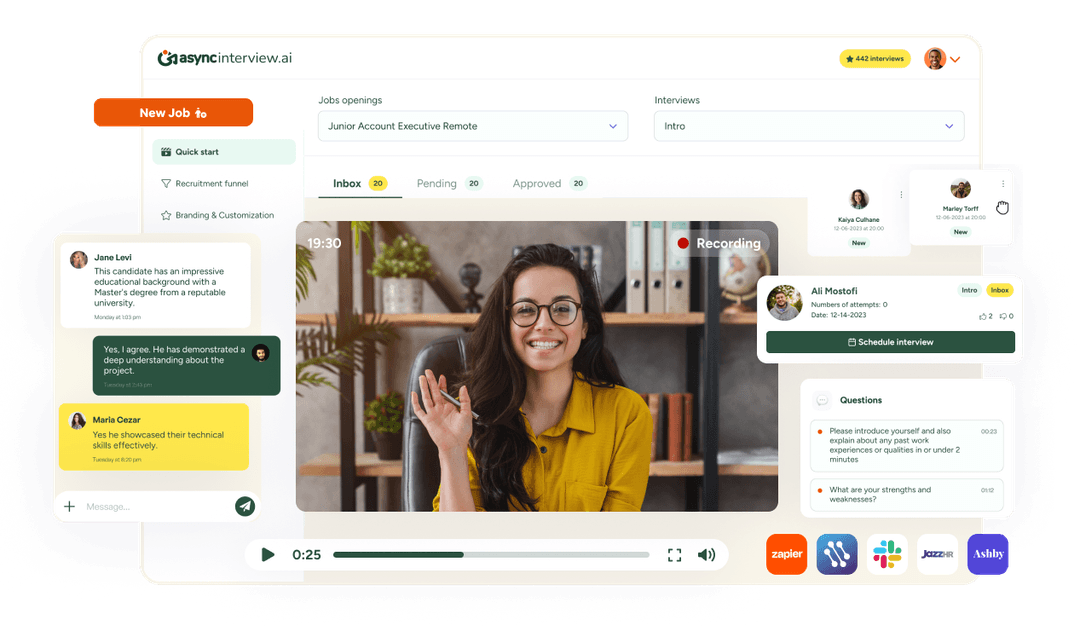Open the Slack integration
Screen dimensions: 1080x627
tap(886, 554)
